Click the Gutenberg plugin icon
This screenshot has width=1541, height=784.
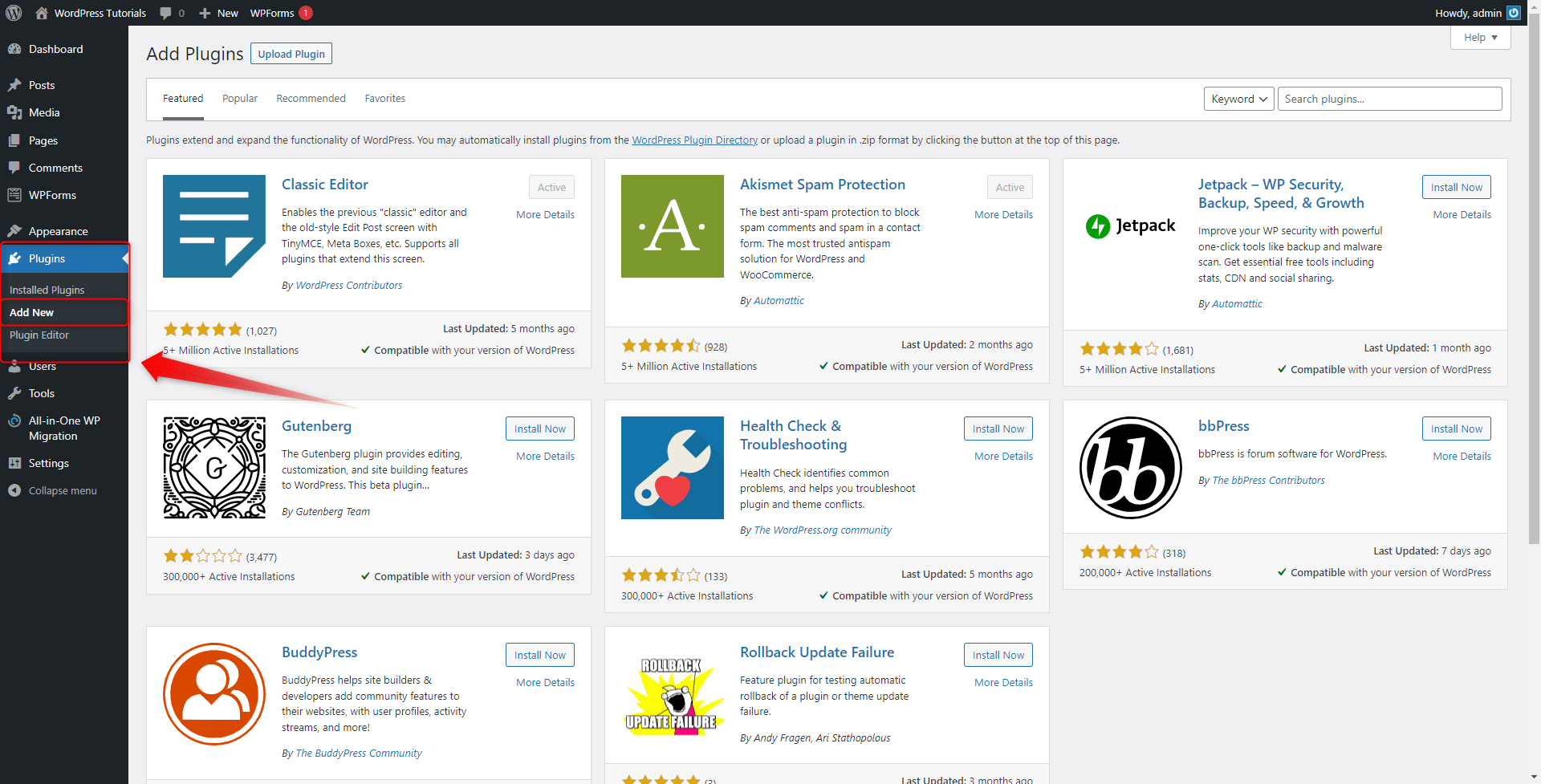[214, 468]
